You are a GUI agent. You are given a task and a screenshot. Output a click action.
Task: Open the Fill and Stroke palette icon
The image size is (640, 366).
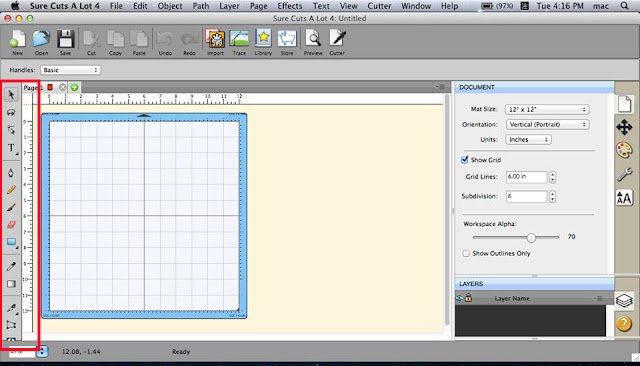pos(624,151)
